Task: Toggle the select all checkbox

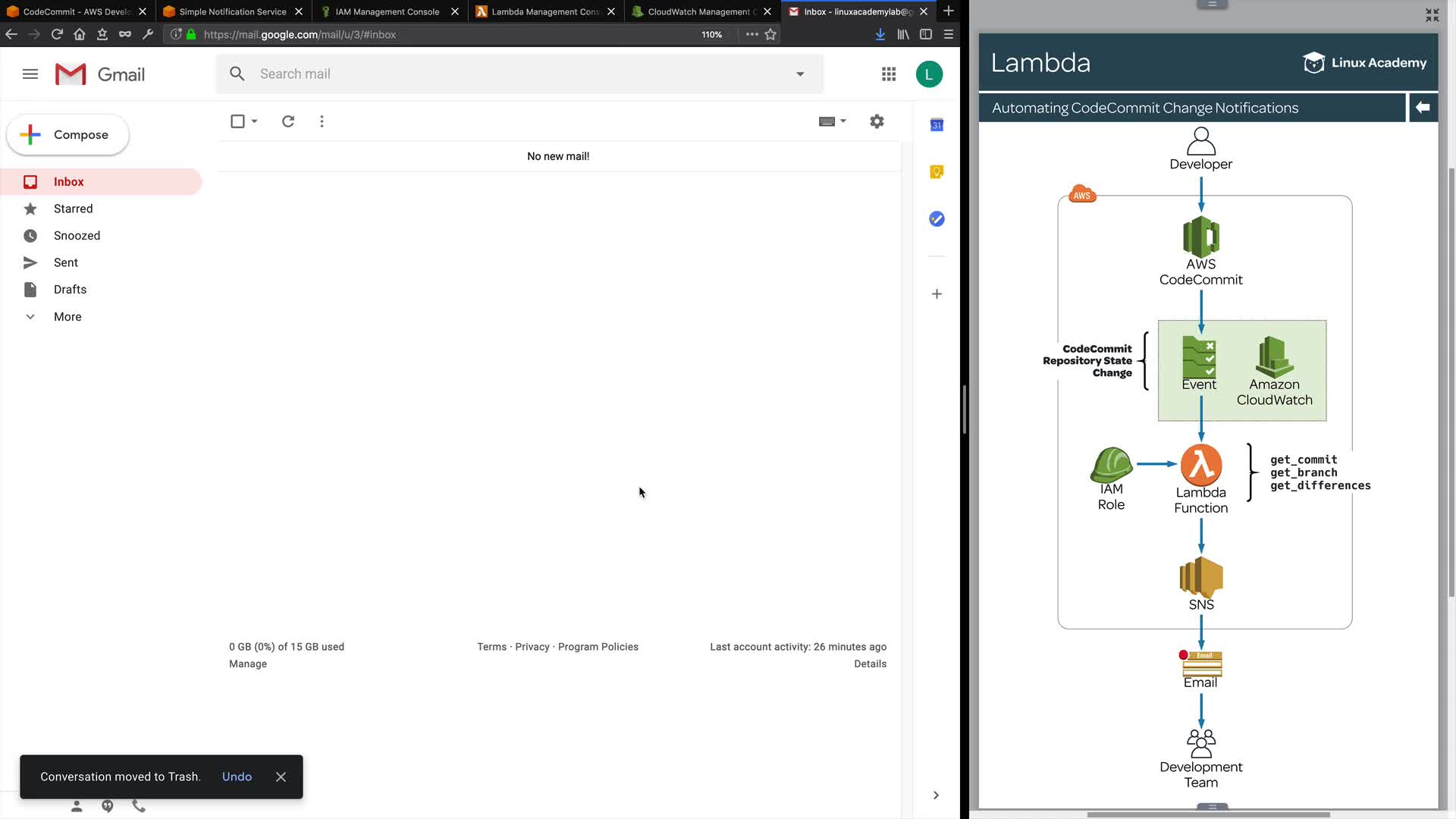Action: click(x=237, y=121)
